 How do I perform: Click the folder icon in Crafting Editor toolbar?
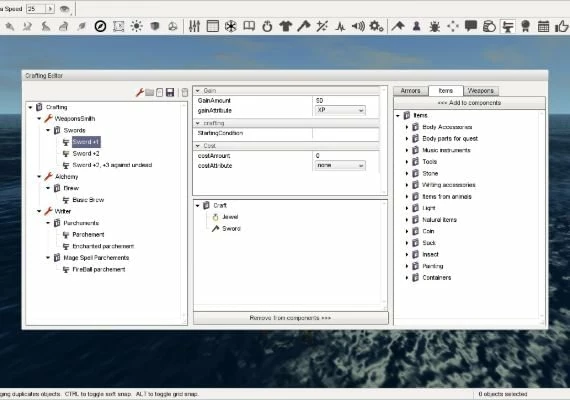pos(149,92)
